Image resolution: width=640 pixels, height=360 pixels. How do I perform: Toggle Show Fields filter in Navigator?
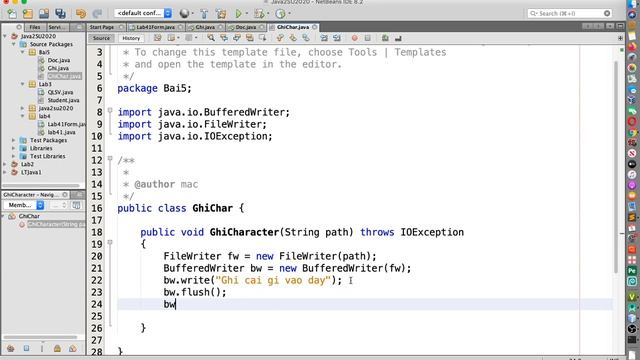(26, 349)
